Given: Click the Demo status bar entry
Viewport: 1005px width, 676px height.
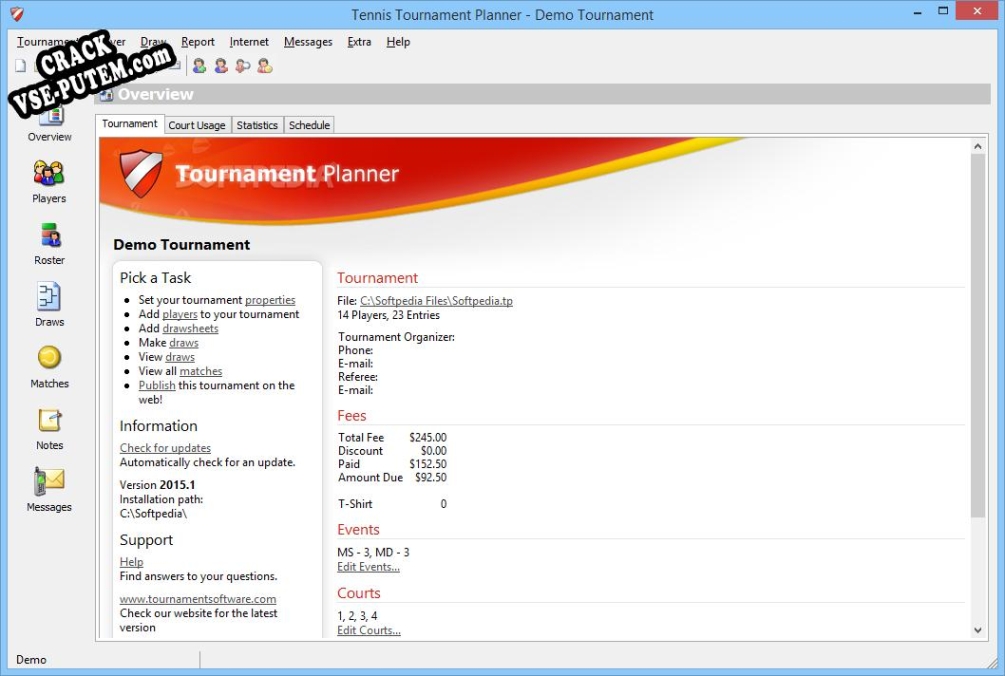Looking at the screenshot, I should click(x=31, y=659).
